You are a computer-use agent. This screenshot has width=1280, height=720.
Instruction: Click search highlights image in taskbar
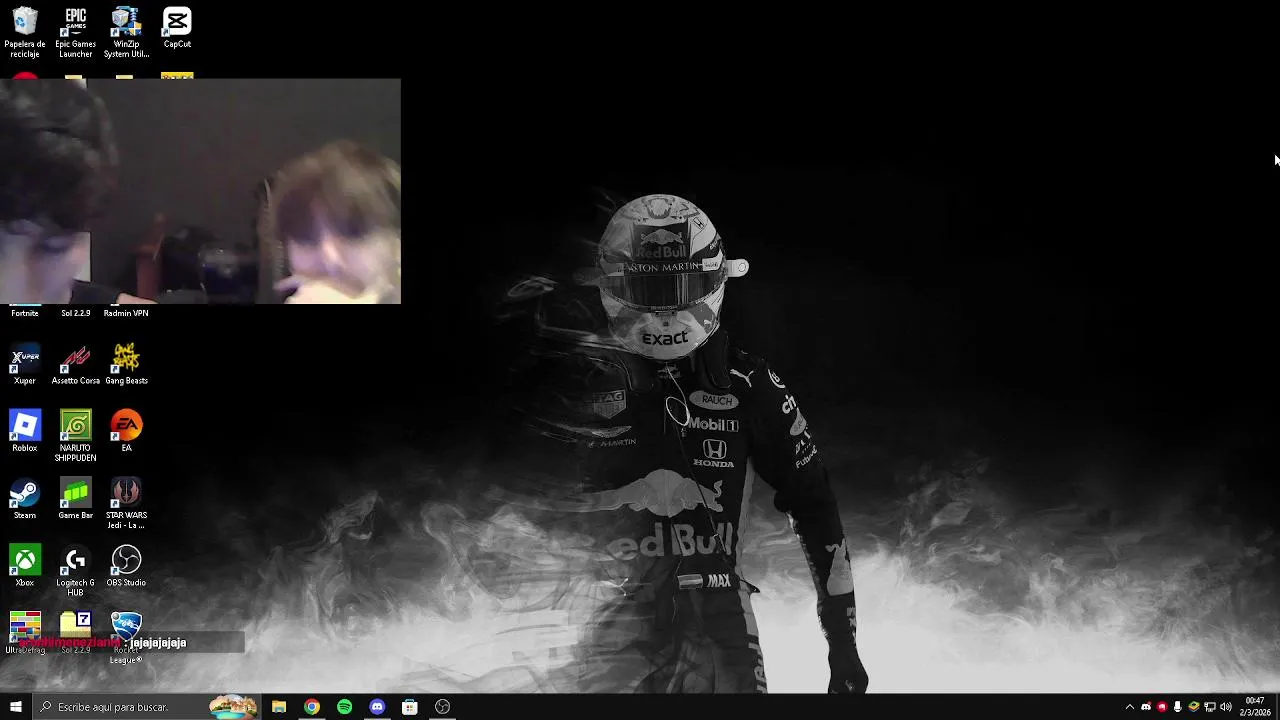(x=233, y=707)
